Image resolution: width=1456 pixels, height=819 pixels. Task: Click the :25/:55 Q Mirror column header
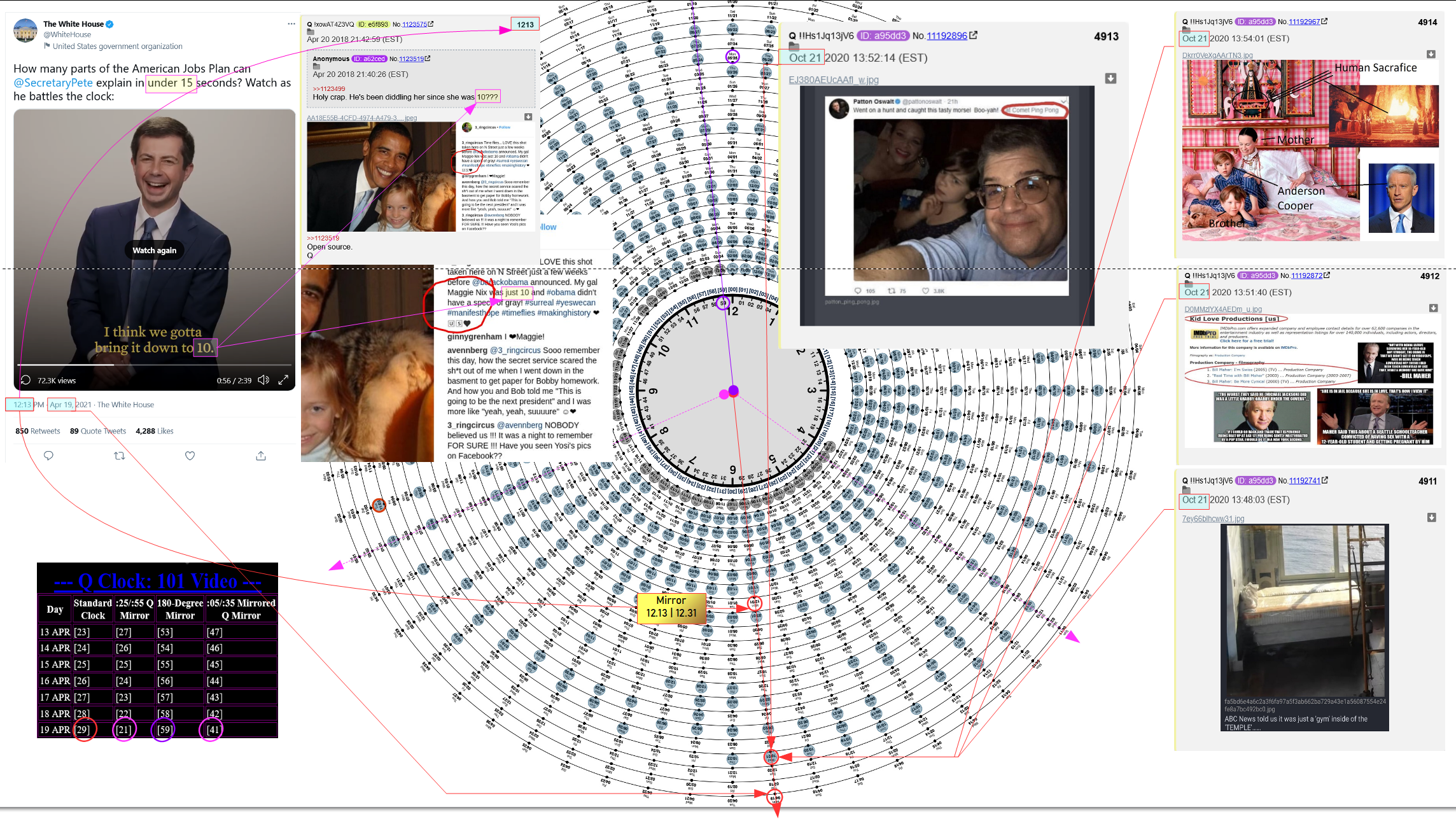134,609
